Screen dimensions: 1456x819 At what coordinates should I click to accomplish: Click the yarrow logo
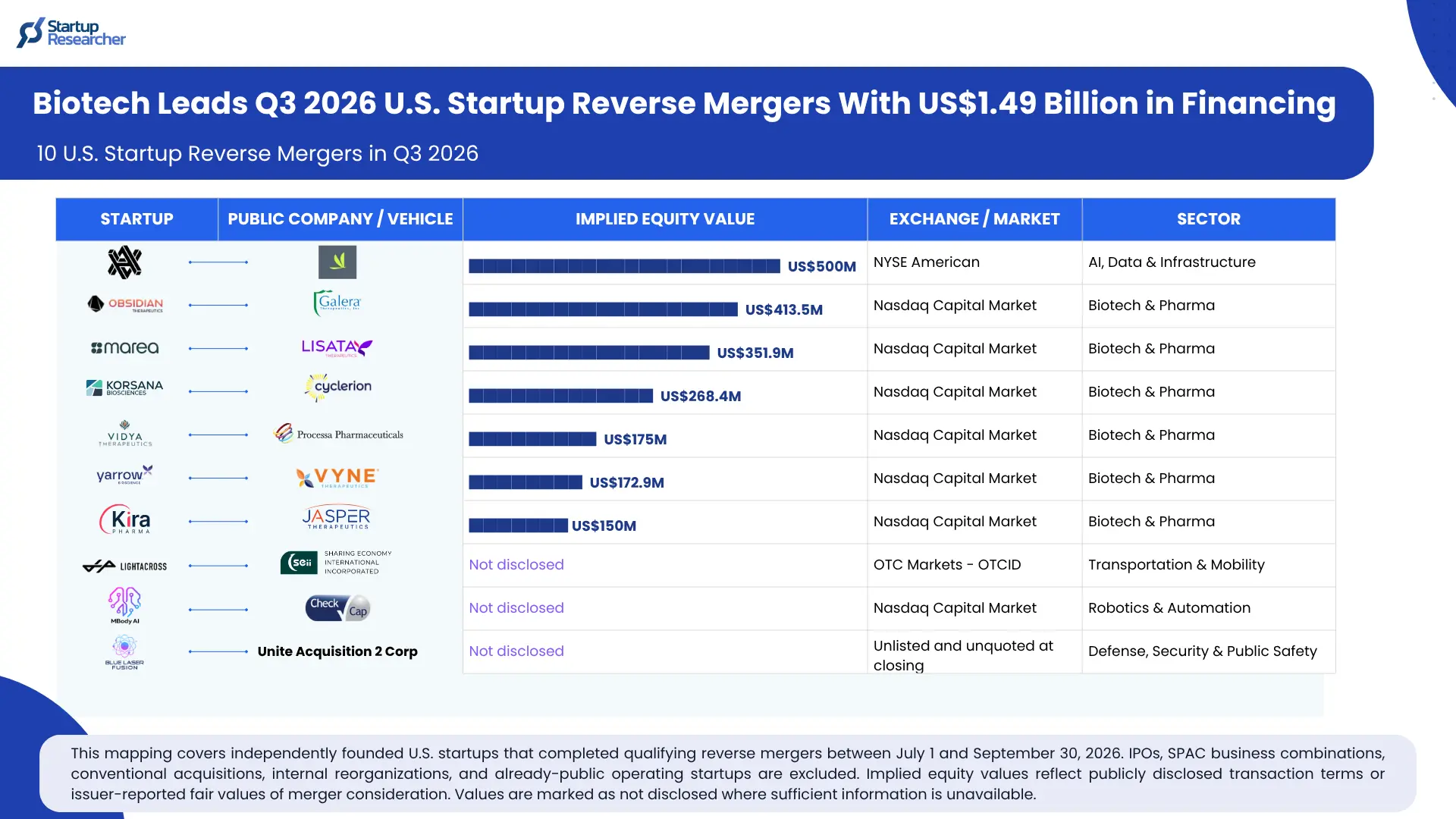click(125, 475)
